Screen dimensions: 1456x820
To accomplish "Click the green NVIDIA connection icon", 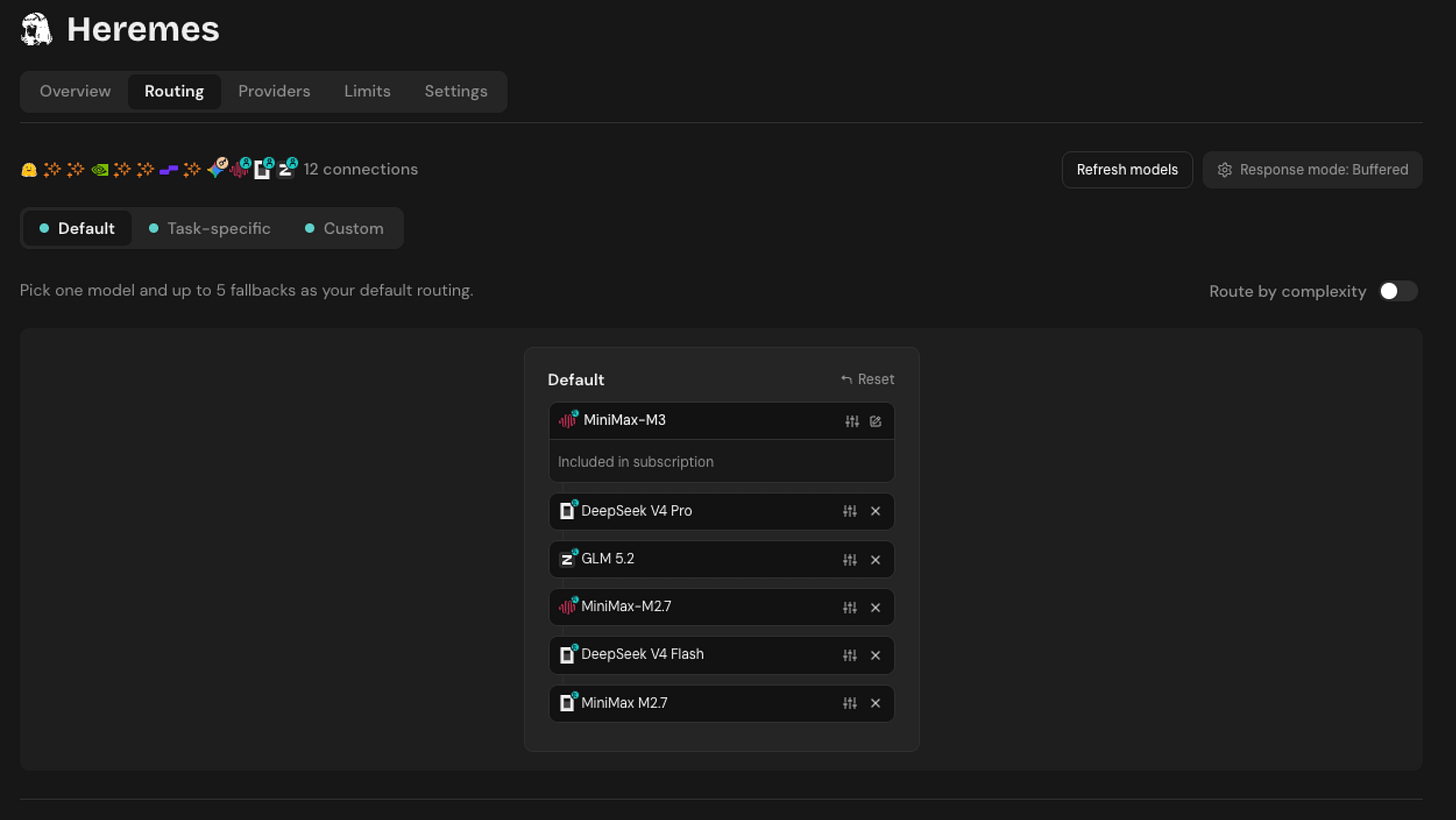I will (x=100, y=170).
